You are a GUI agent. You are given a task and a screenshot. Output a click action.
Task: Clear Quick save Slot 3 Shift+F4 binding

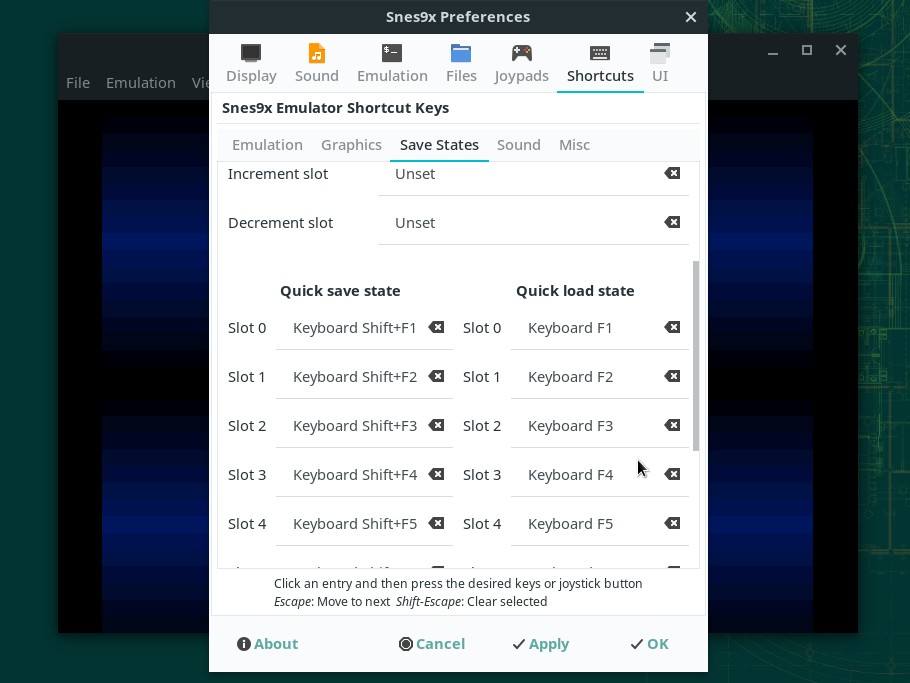coord(436,474)
